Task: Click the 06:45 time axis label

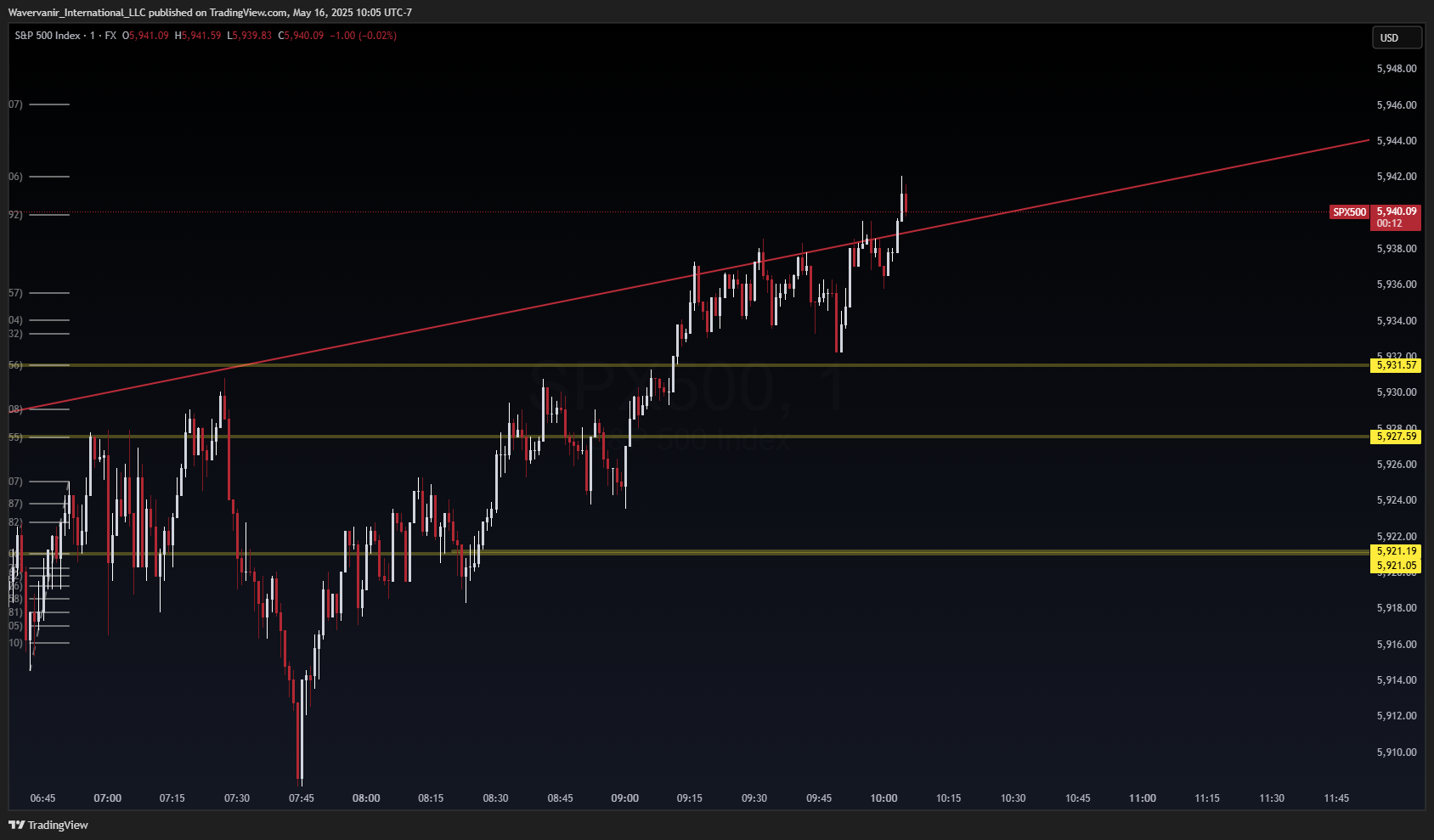Action: 42,798
